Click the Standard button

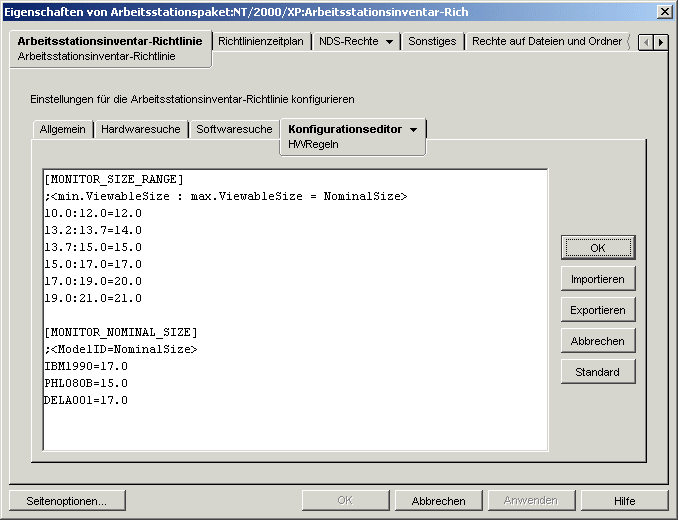click(598, 372)
